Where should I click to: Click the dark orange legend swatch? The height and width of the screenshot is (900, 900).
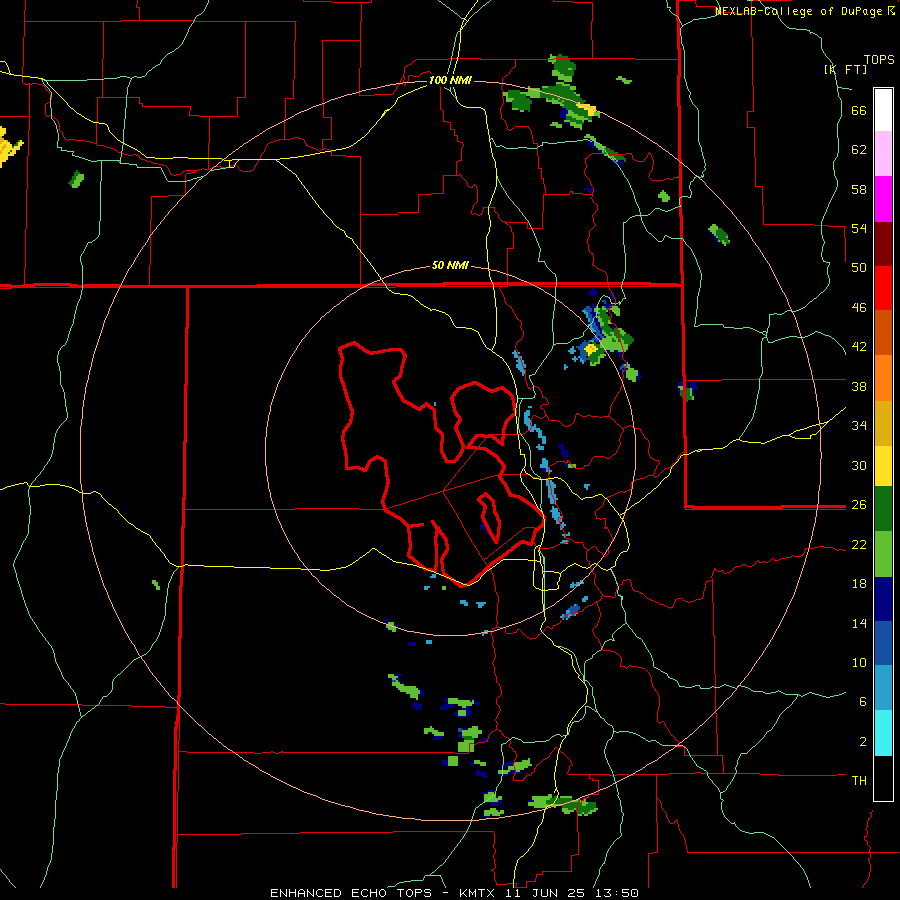point(883,333)
